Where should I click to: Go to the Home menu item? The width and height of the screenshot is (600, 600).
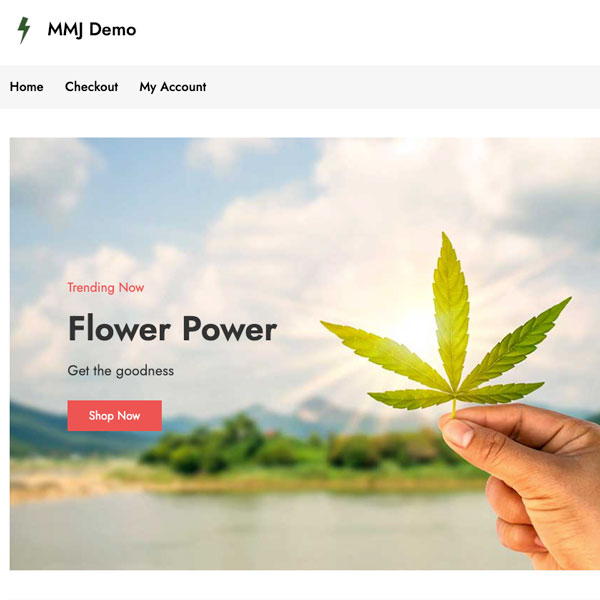click(x=26, y=87)
